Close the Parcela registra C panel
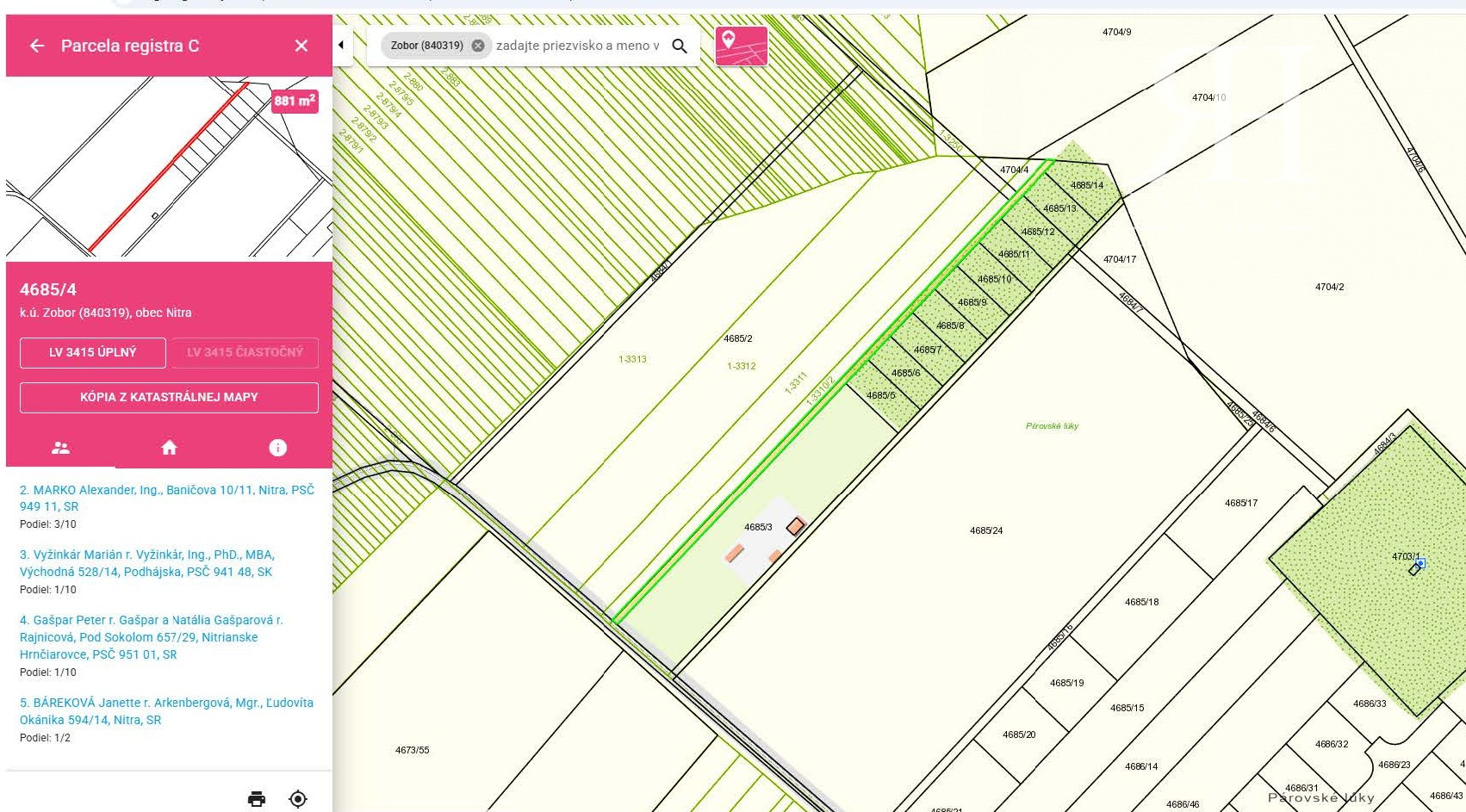Image resolution: width=1466 pixels, height=812 pixels. (x=301, y=46)
